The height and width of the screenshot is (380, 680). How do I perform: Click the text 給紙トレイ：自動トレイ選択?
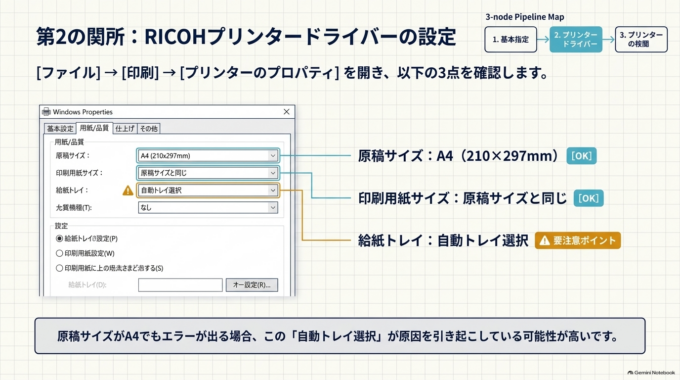pos(443,240)
